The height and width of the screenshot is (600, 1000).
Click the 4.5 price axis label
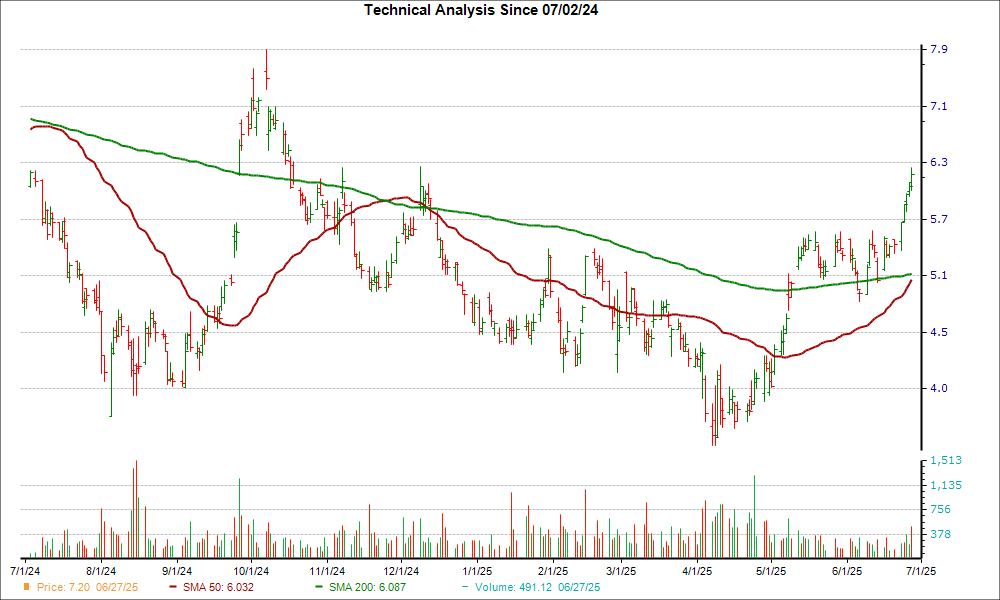click(x=938, y=332)
